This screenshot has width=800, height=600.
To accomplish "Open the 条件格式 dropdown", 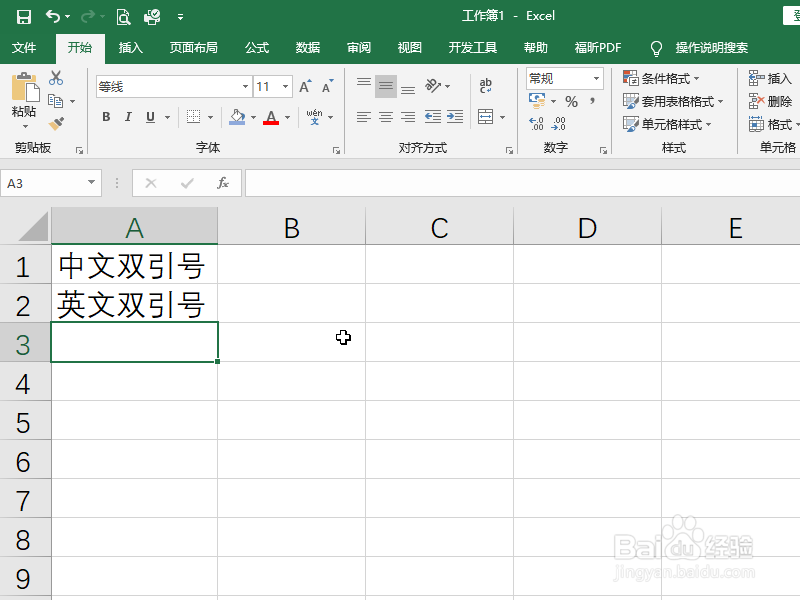I will coord(661,78).
